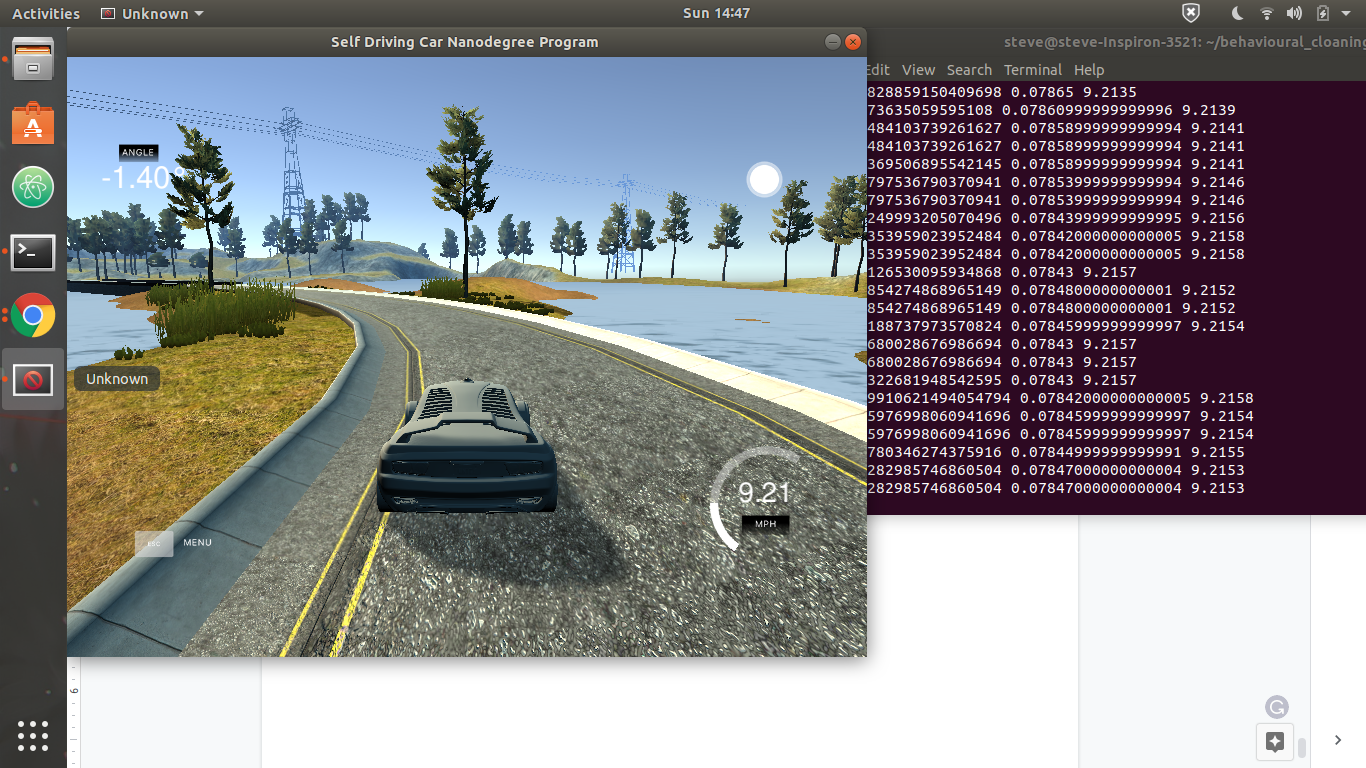Viewport: 1366px width, 768px height.
Task: Click the document vertical scrollbar thumb
Action: pos(1302,748)
